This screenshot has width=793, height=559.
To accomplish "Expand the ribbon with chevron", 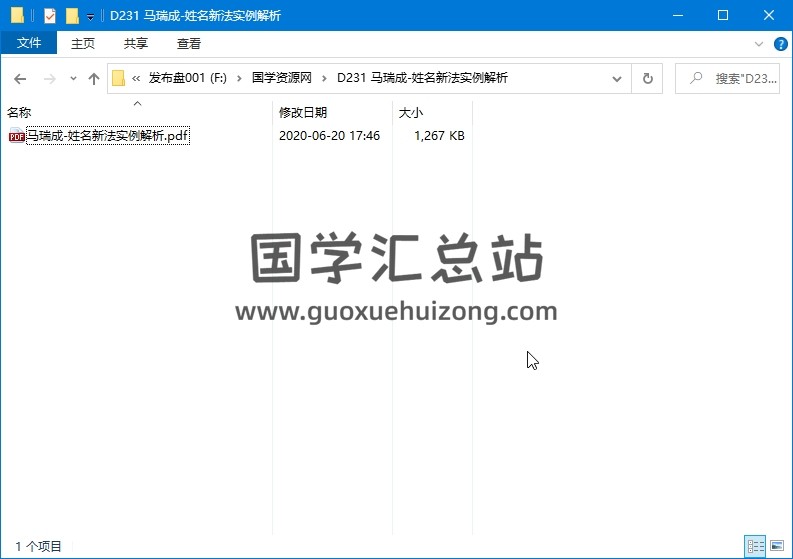I will click(x=759, y=44).
